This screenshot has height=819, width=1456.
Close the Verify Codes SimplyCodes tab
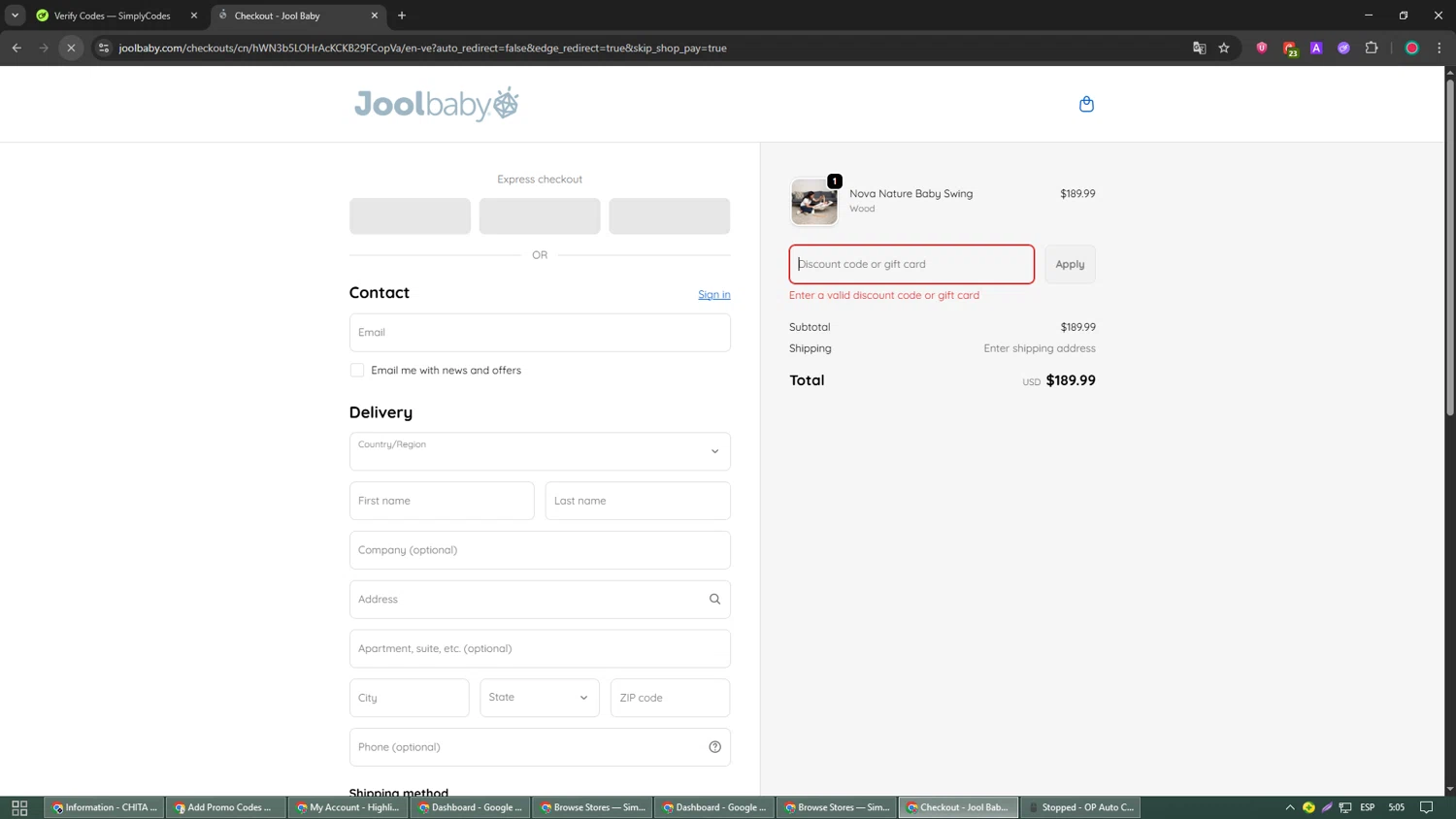[x=193, y=16]
